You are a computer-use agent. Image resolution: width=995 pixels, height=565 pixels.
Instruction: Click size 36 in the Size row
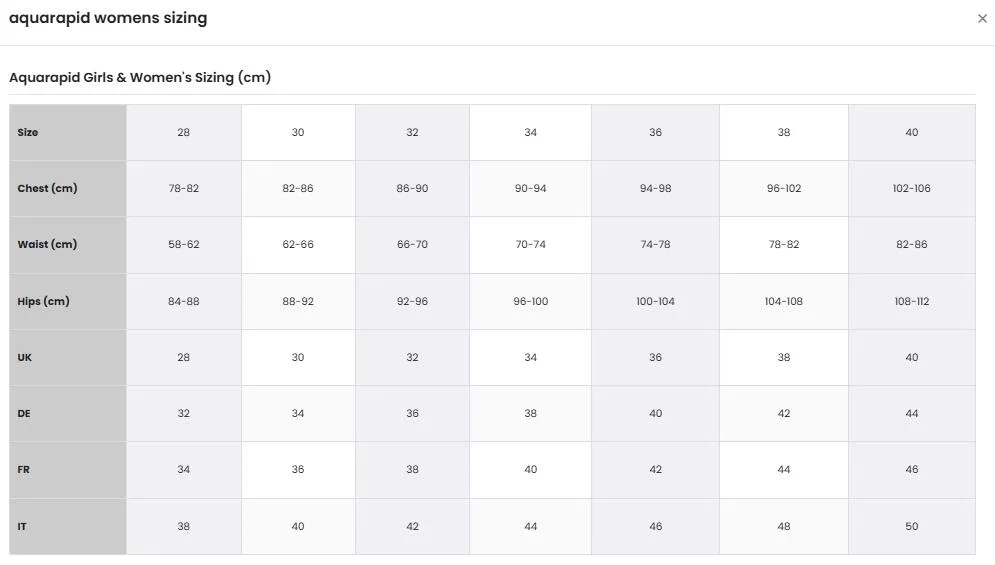click(656, 133)
